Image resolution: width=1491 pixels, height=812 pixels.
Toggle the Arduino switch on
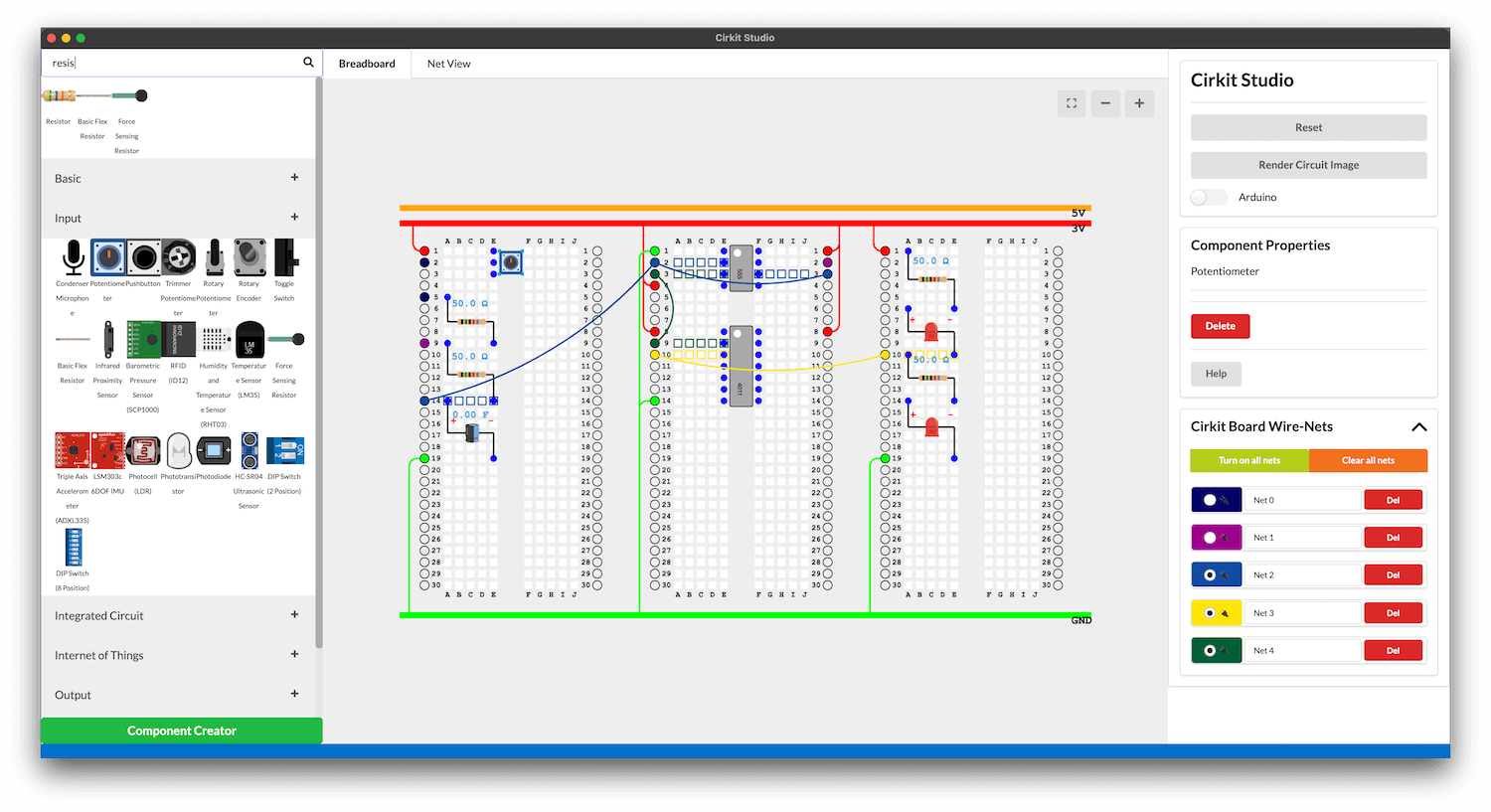pyautogui.click(x=1209, y=197)
